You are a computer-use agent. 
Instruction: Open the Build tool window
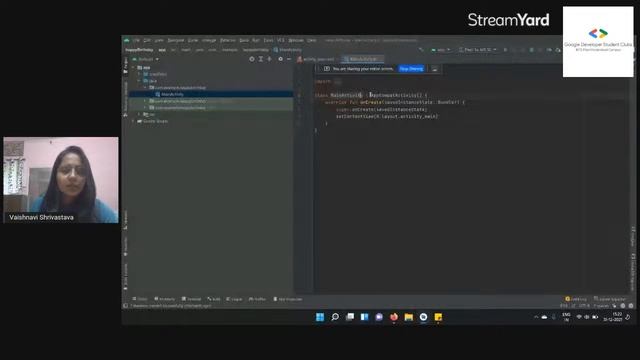(x=214, y=299)
